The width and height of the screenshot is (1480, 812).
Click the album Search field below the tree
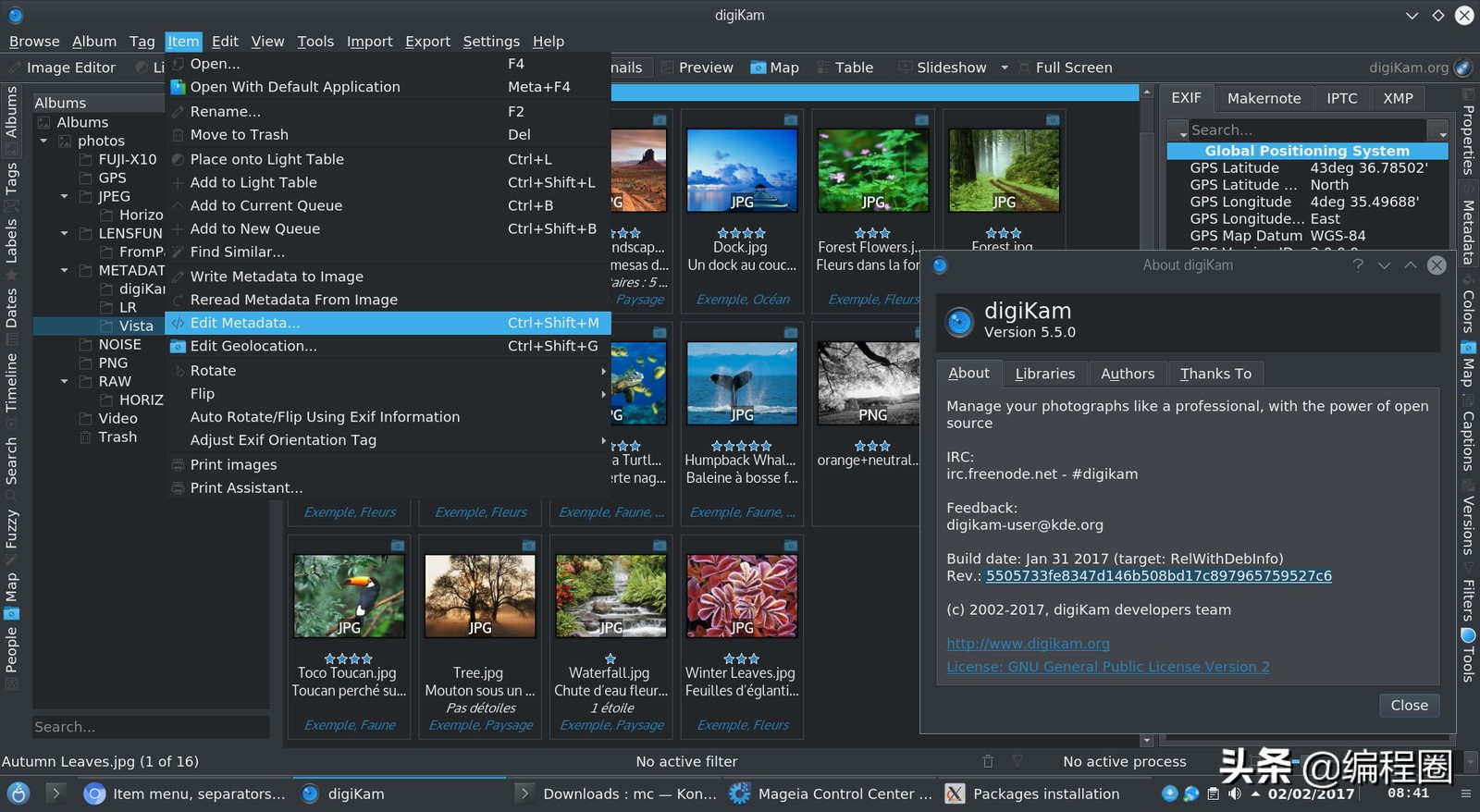[151, 727]
